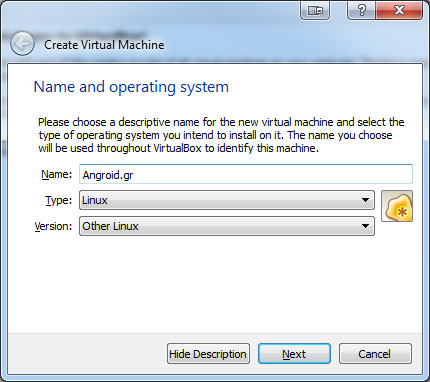Click the 'Name and operating system' heading
Image resolution: width=430 pixels, height=382 pixels.
point(131,87)
